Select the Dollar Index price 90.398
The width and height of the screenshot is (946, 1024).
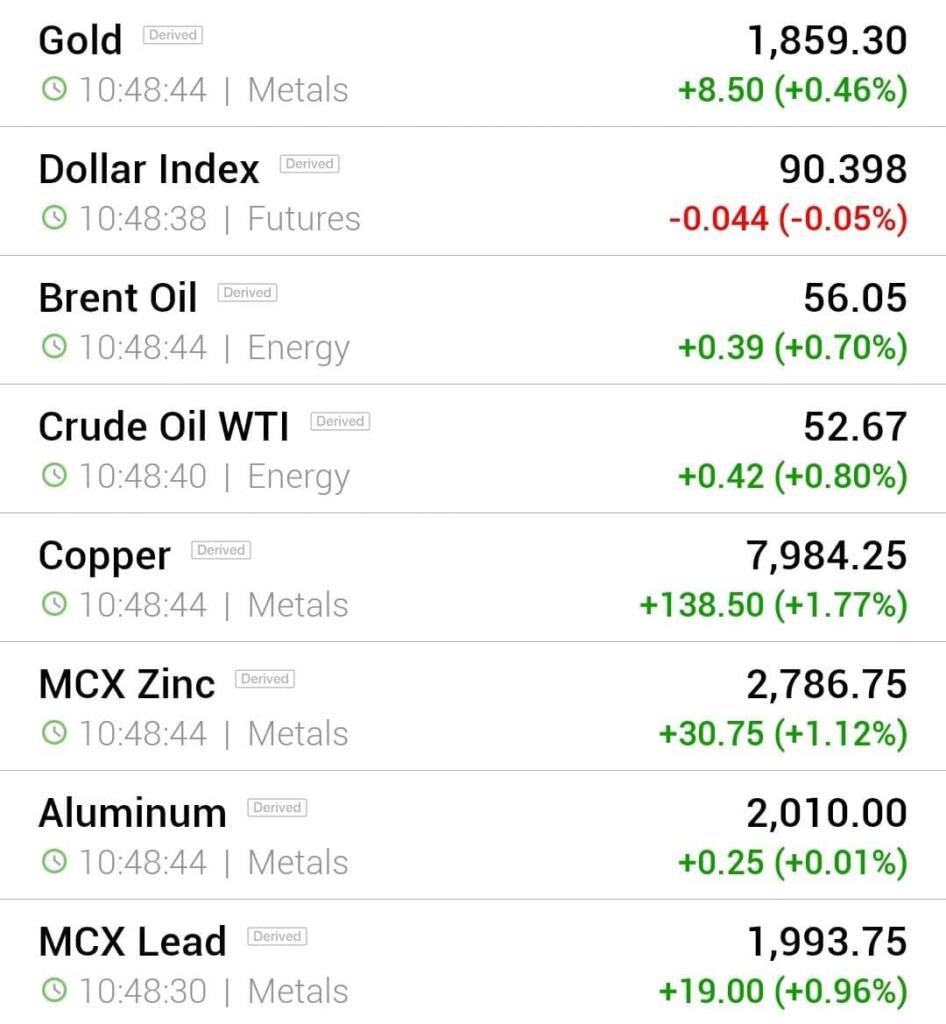pyautogui.click(x=843, y=169)
